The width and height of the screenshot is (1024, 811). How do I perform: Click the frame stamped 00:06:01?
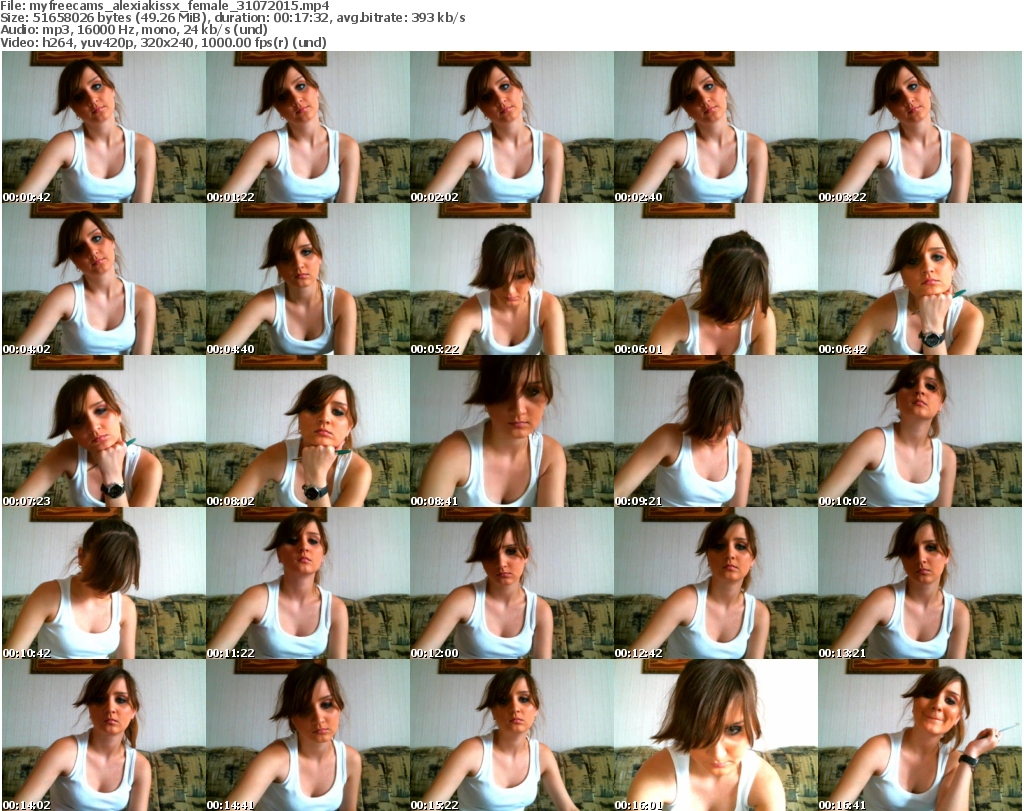pyautogui.click(x=716, y=279)
